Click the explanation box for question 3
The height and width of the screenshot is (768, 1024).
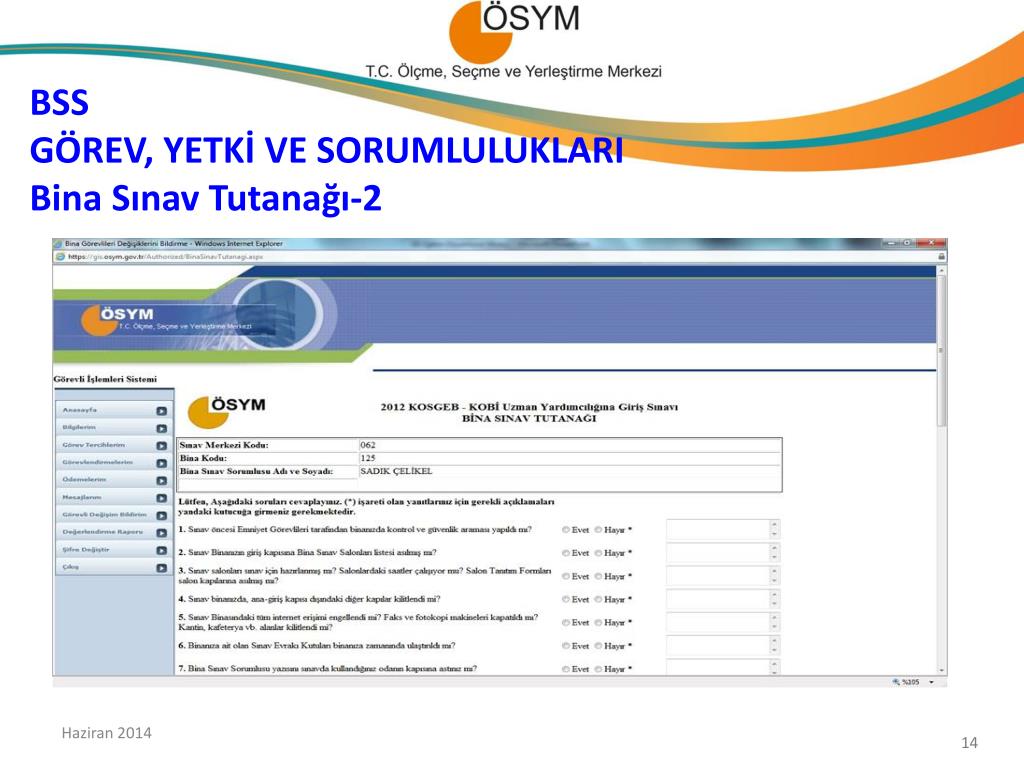pos(723,576)
